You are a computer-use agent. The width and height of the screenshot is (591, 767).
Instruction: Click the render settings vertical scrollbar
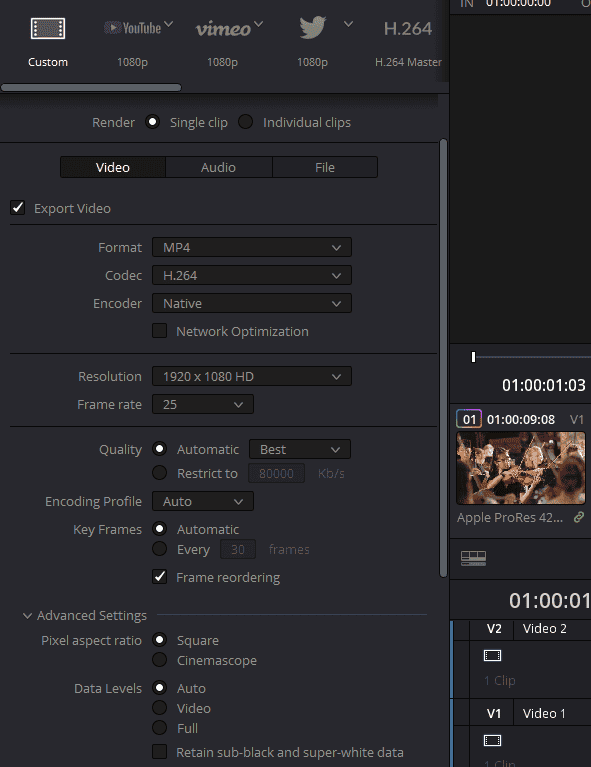pyautogui.click(x=443, y=358)
